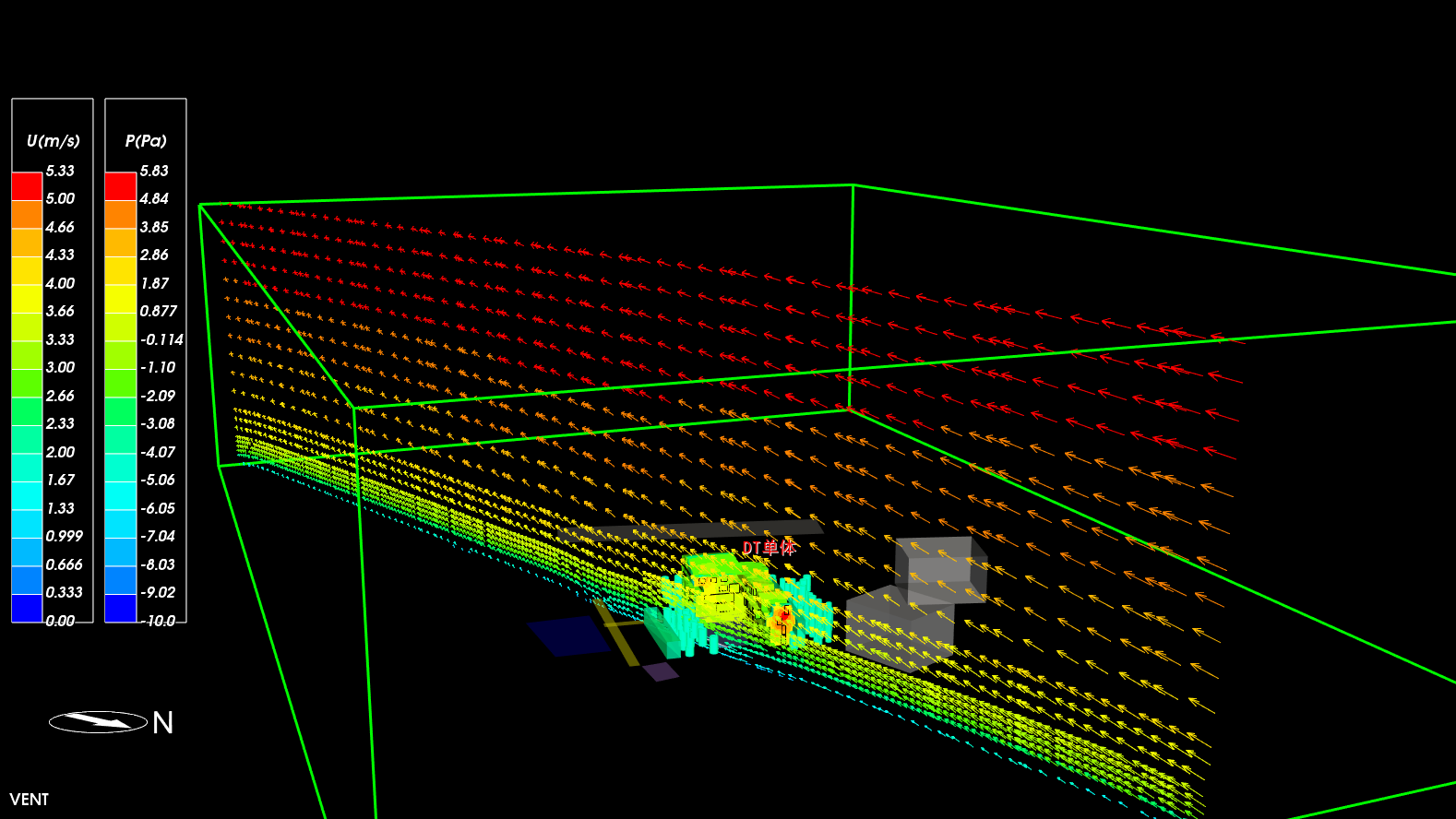
Task: Click the 5.33 maximum velocity value
Action: click(60, 171)
